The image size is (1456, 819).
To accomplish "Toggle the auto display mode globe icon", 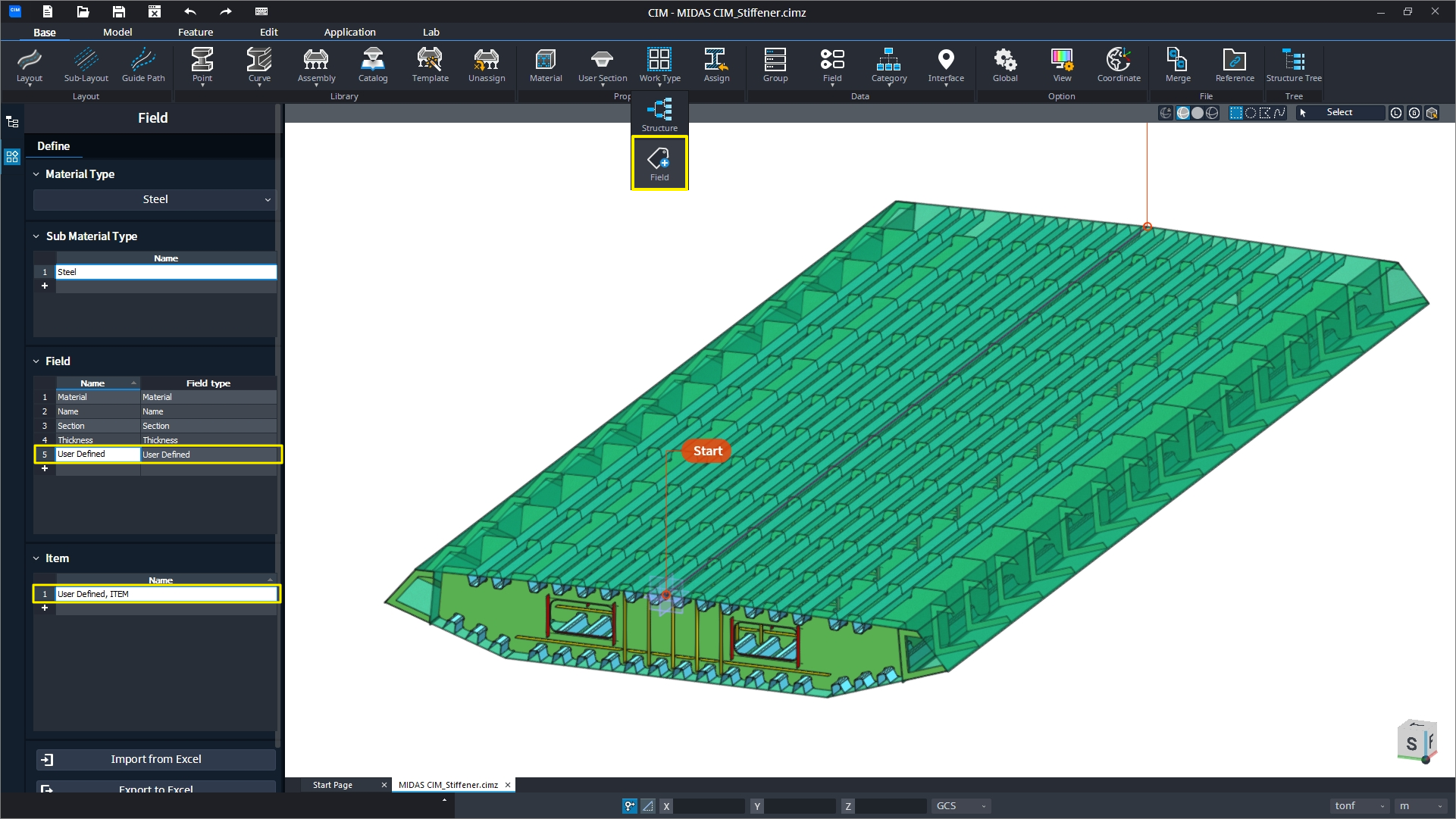I will coord(1166,113).
